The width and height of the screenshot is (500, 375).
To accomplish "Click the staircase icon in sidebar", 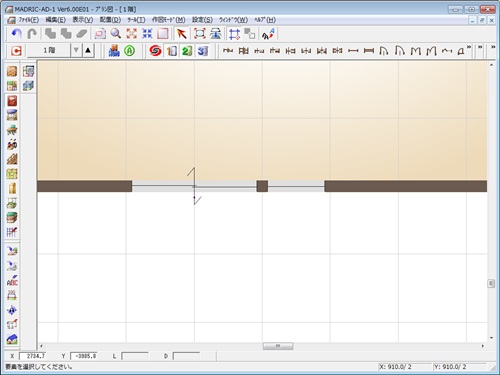I will [12, 159].
